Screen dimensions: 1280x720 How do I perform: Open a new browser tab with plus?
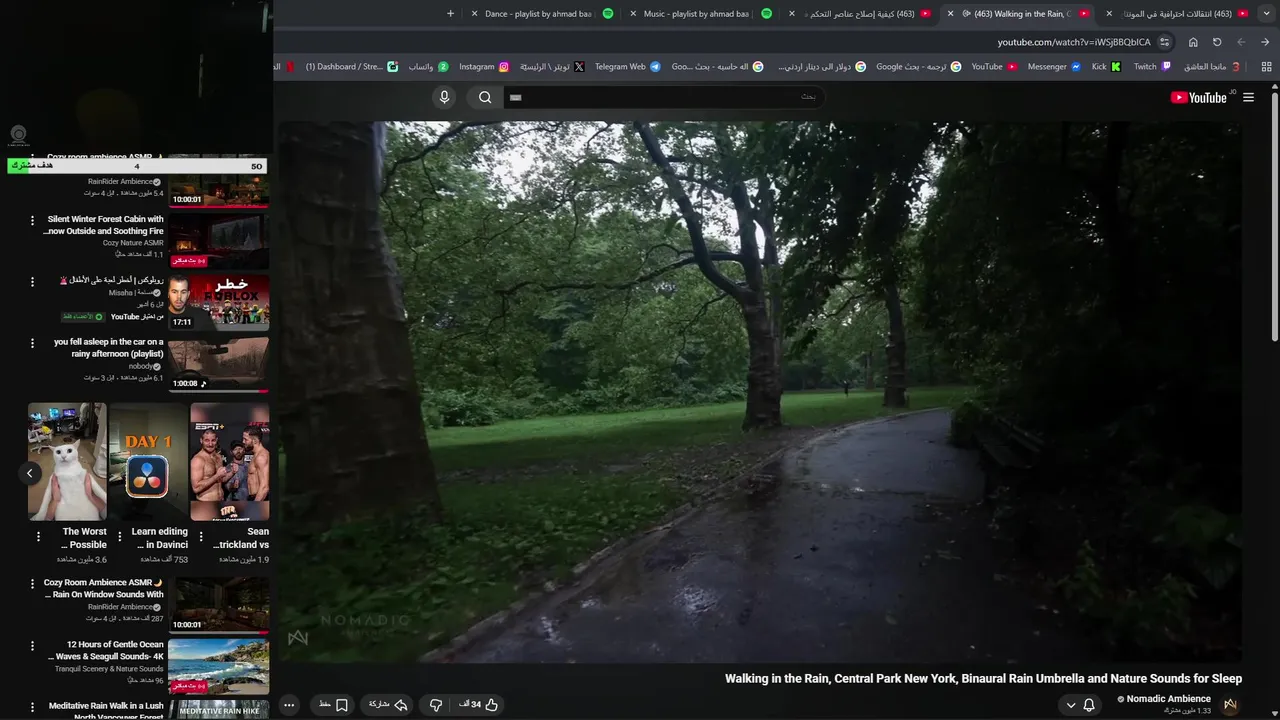(450, 14)
